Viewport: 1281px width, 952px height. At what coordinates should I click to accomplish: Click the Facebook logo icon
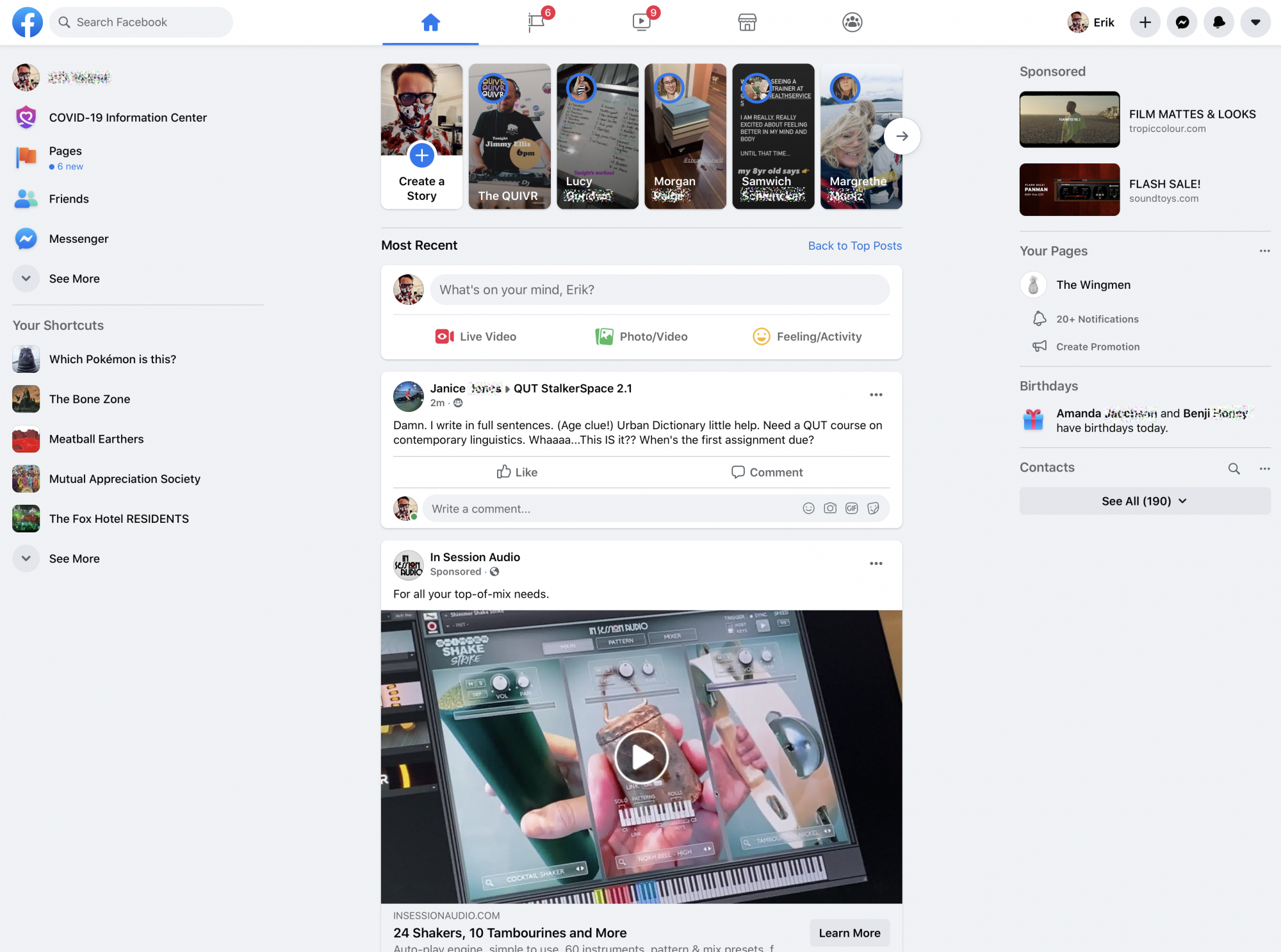pos(28,22)
